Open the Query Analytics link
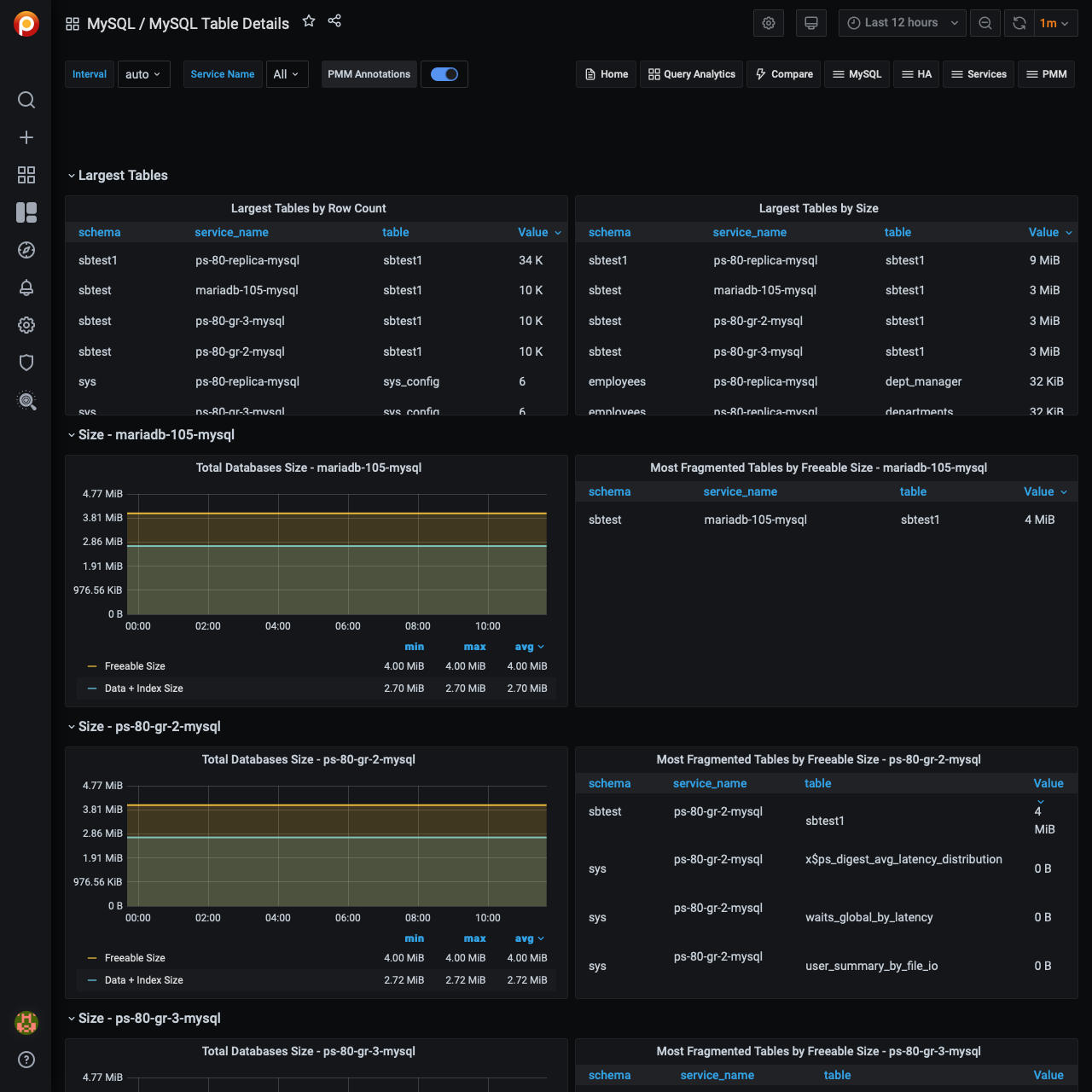The height and width of the screenshot is (1092, 1092). [x=691, y=74]
